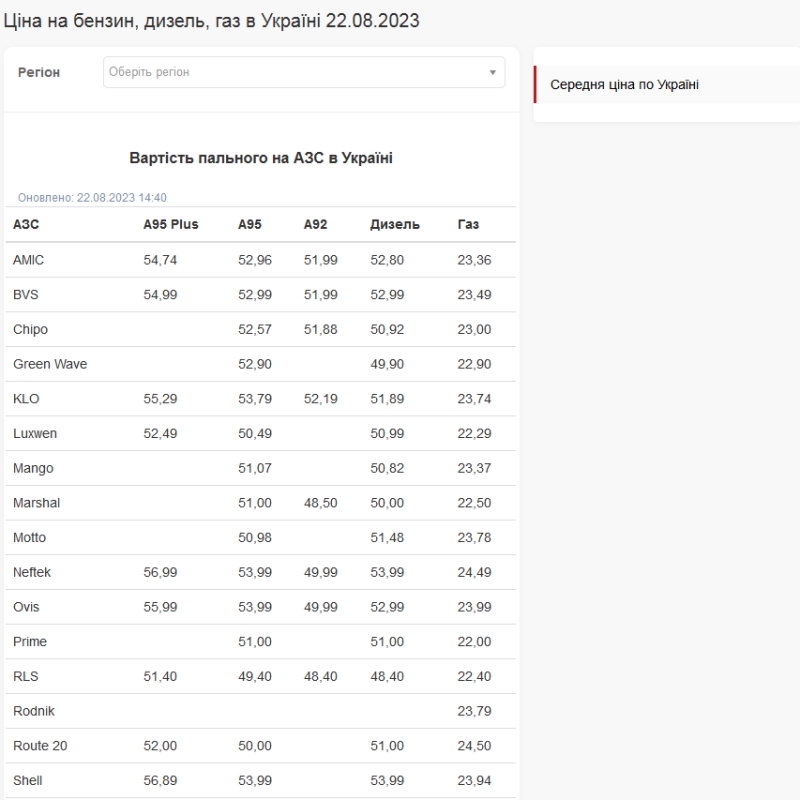Click the Газ column header

point(468,224)
